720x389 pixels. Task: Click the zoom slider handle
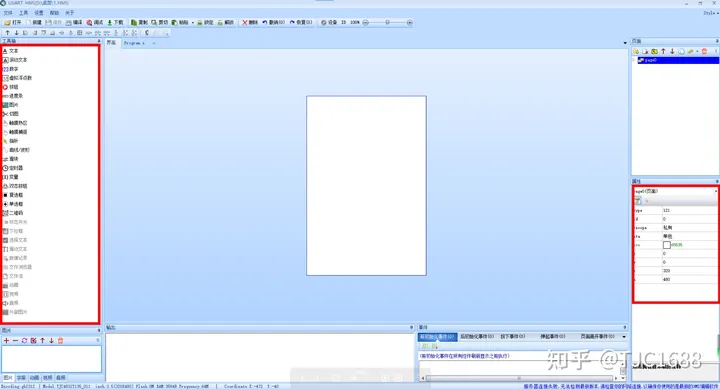388,22
